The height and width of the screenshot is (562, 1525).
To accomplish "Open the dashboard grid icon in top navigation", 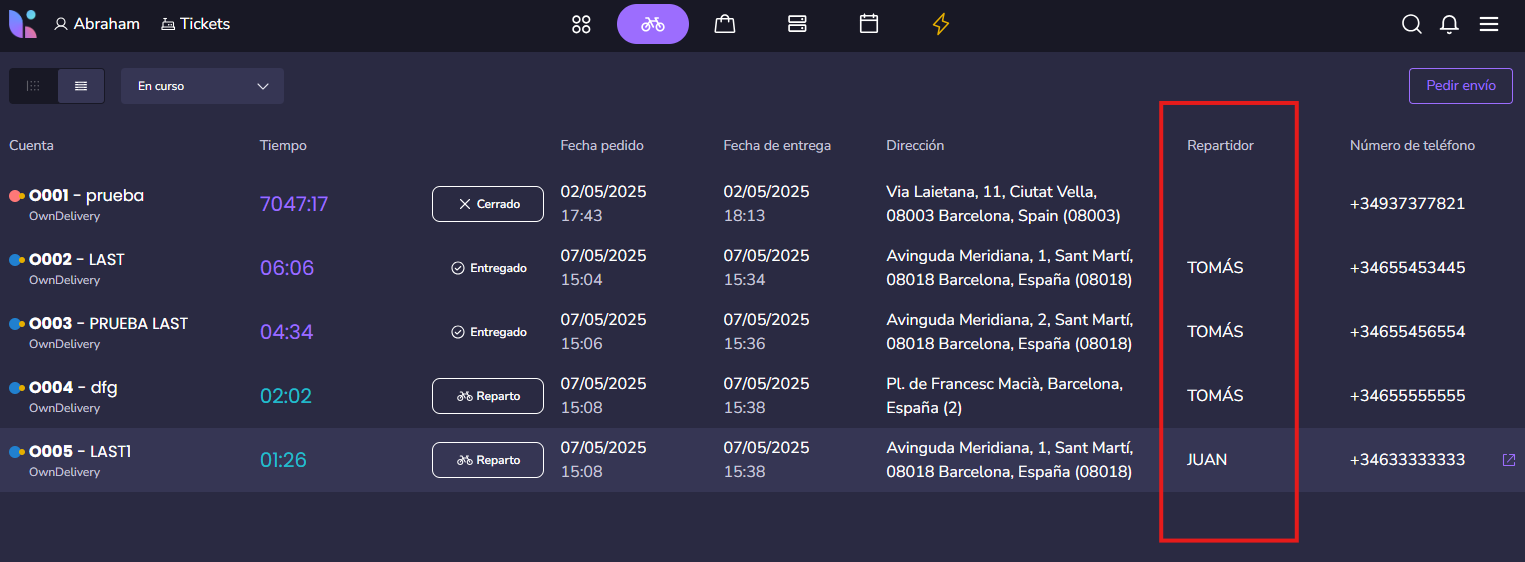I will 581,24.
